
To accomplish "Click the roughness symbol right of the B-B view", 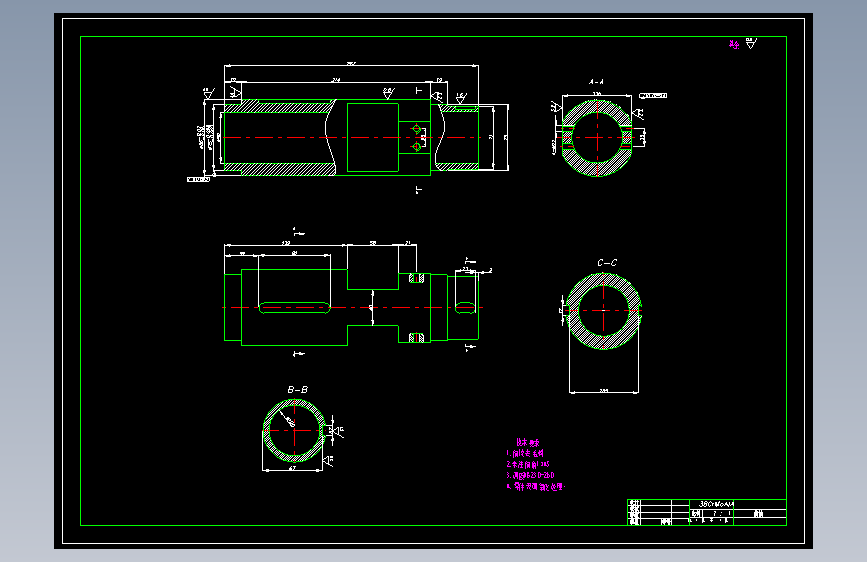I will (338, 431).
